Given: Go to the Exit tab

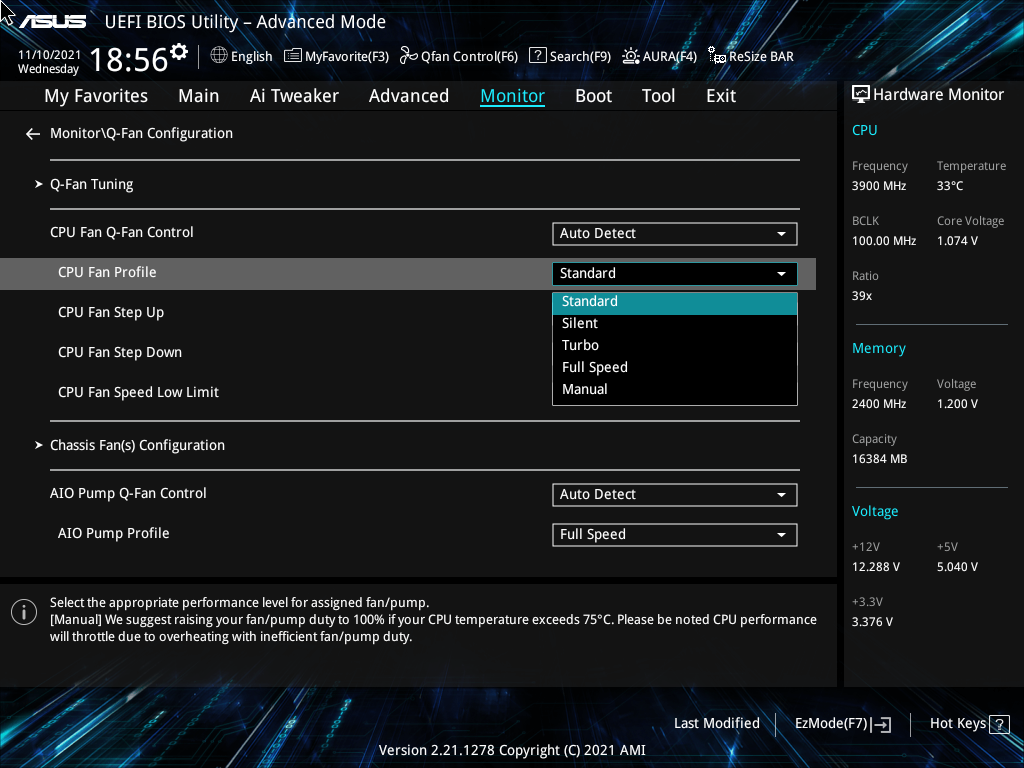Looking at the screenshot, I should [721, 96].
